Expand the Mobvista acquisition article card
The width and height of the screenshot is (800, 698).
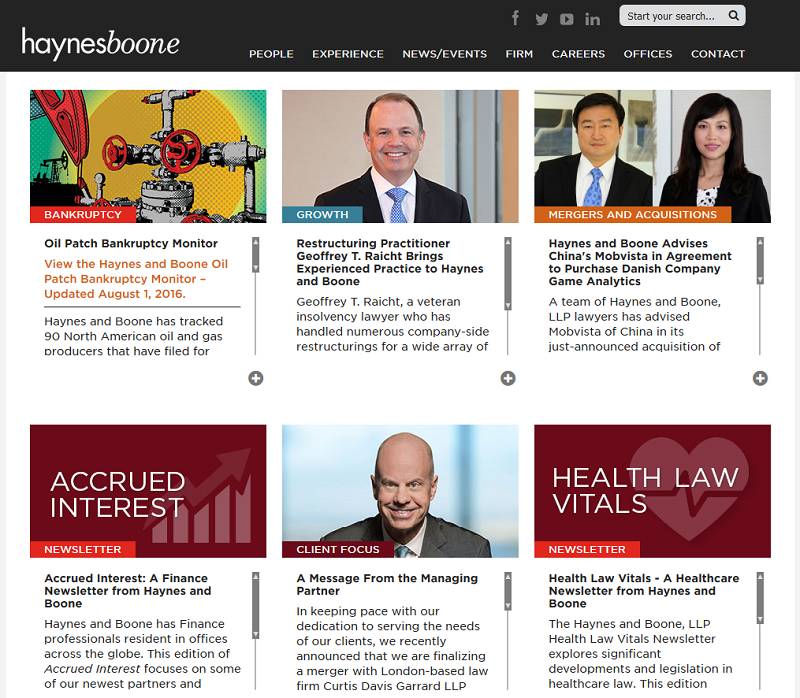pyautogui.click(x=760, y=378)
